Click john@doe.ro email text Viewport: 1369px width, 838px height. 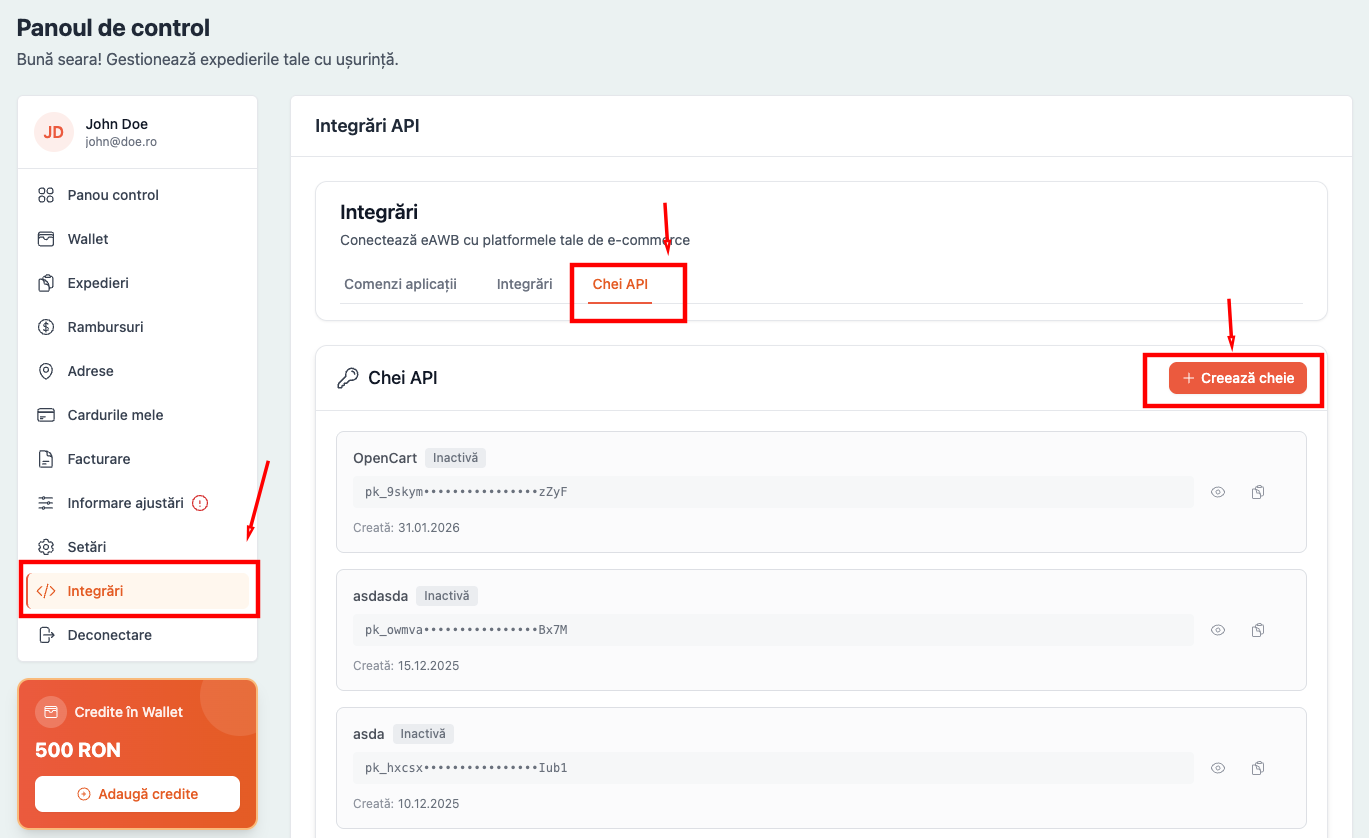121,142
